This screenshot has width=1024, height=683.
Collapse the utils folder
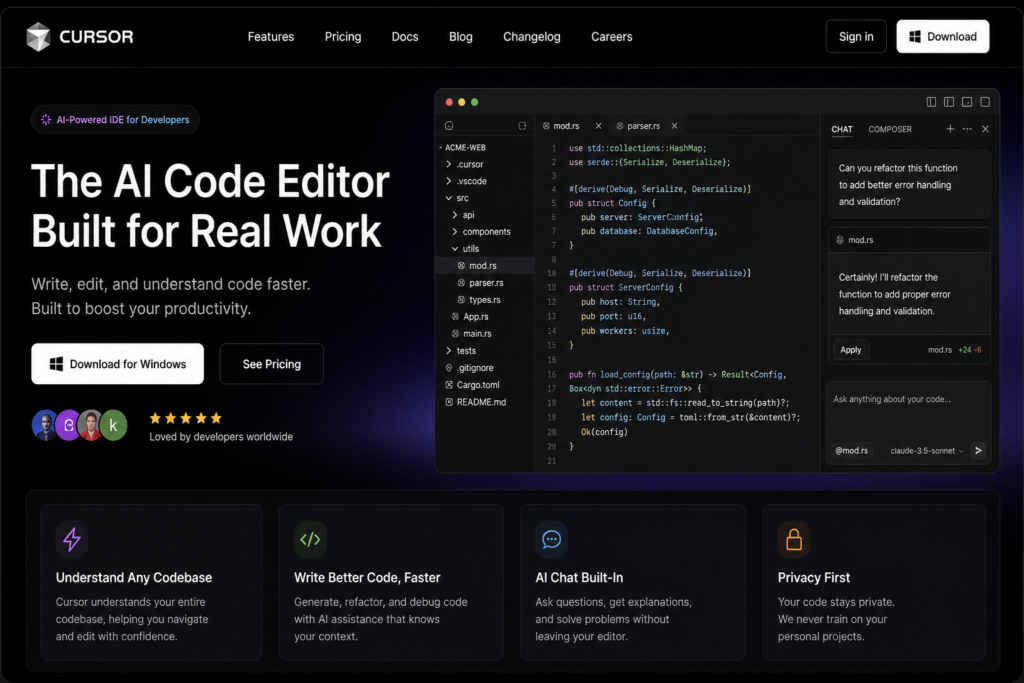click(465, 249)
